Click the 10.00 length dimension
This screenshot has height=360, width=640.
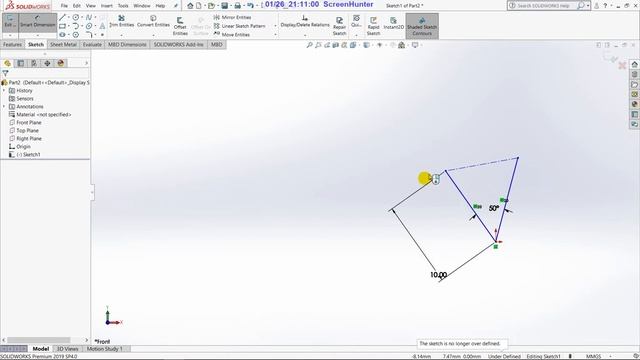click(x=439, y=275)
